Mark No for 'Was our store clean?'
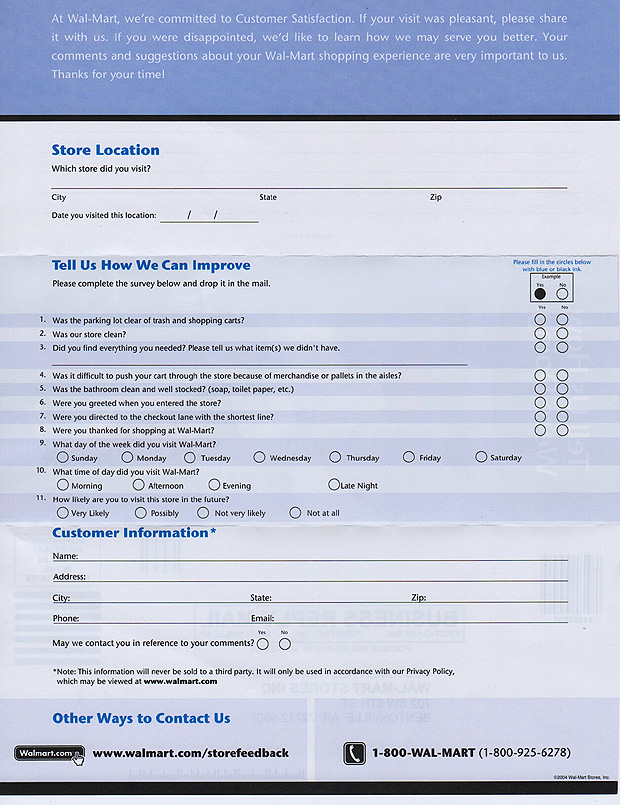620x805 pixels. [x=563, y=333]
